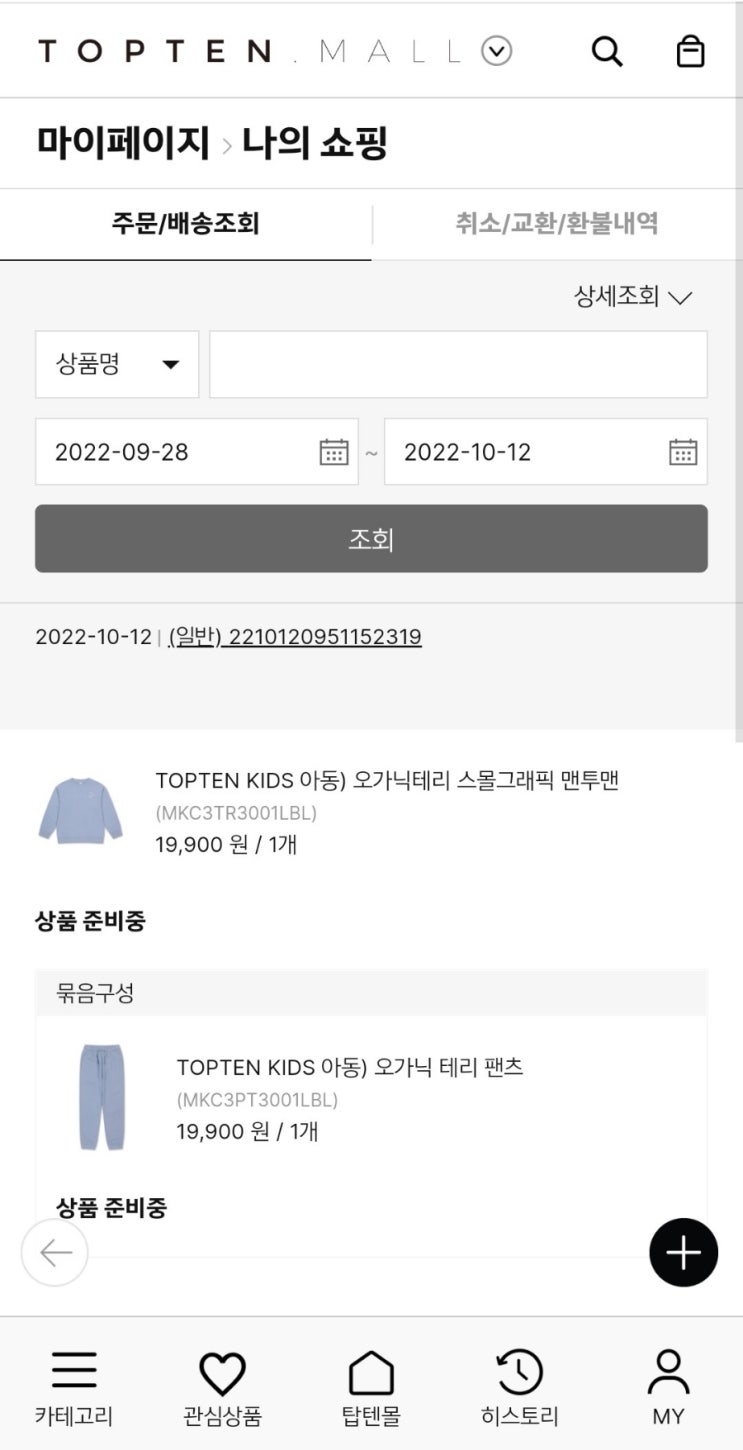Expand the TOPTEN MALL dropdown chevron

point(497,51)
